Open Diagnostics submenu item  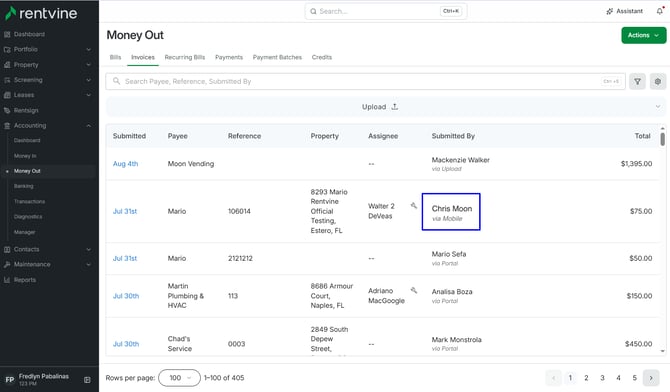[x=28, y=217]
